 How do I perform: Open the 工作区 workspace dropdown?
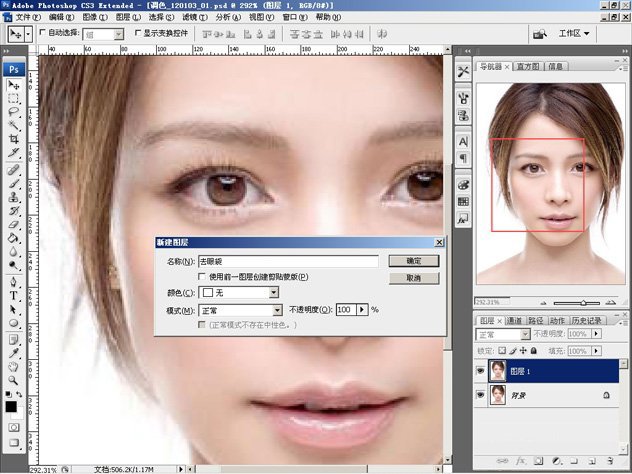574,33
